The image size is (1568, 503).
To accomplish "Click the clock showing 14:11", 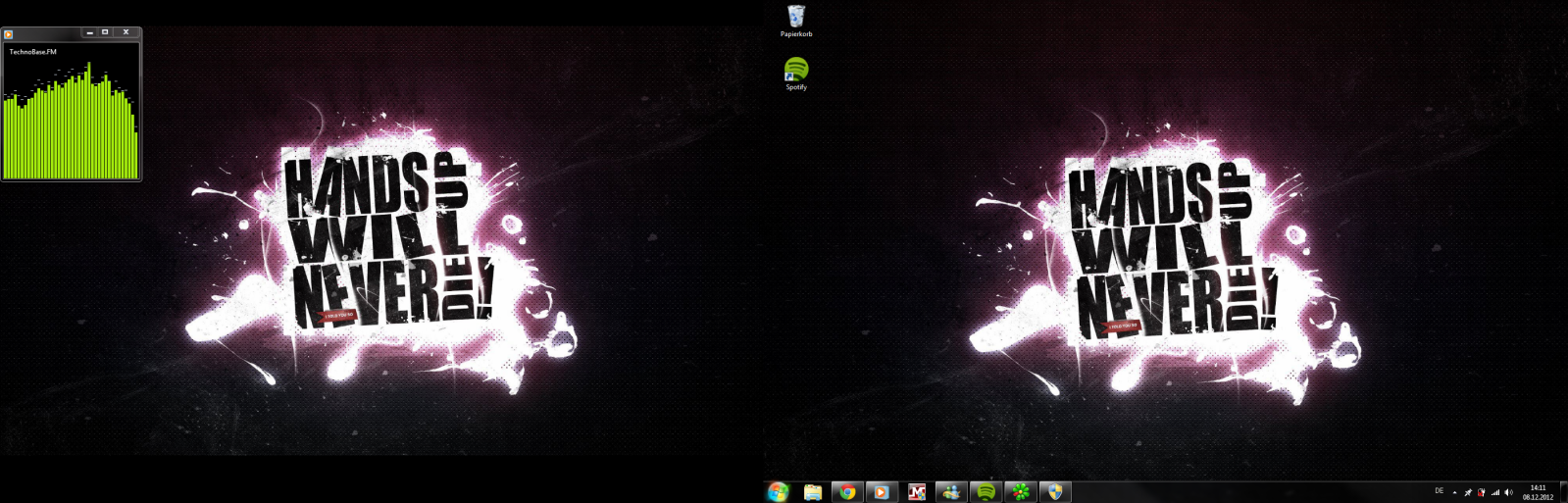I will click(1538, 492).
